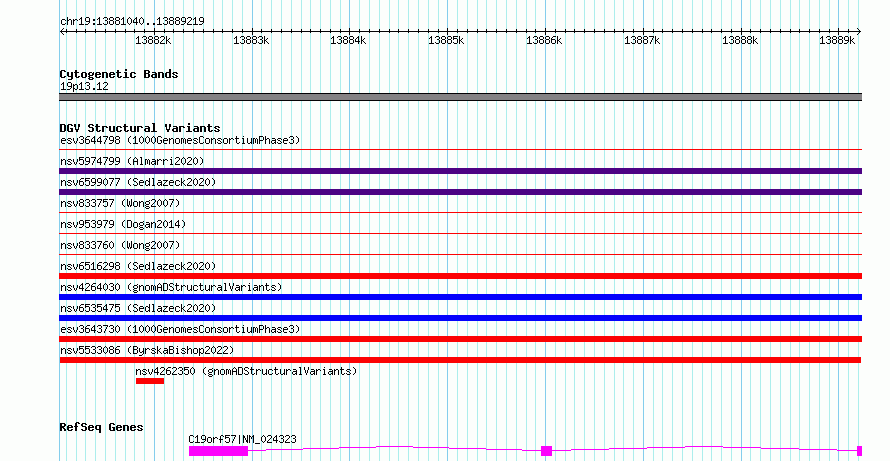Click the 13882k ruler position label

pyautogui.click(x=153, y=40)
